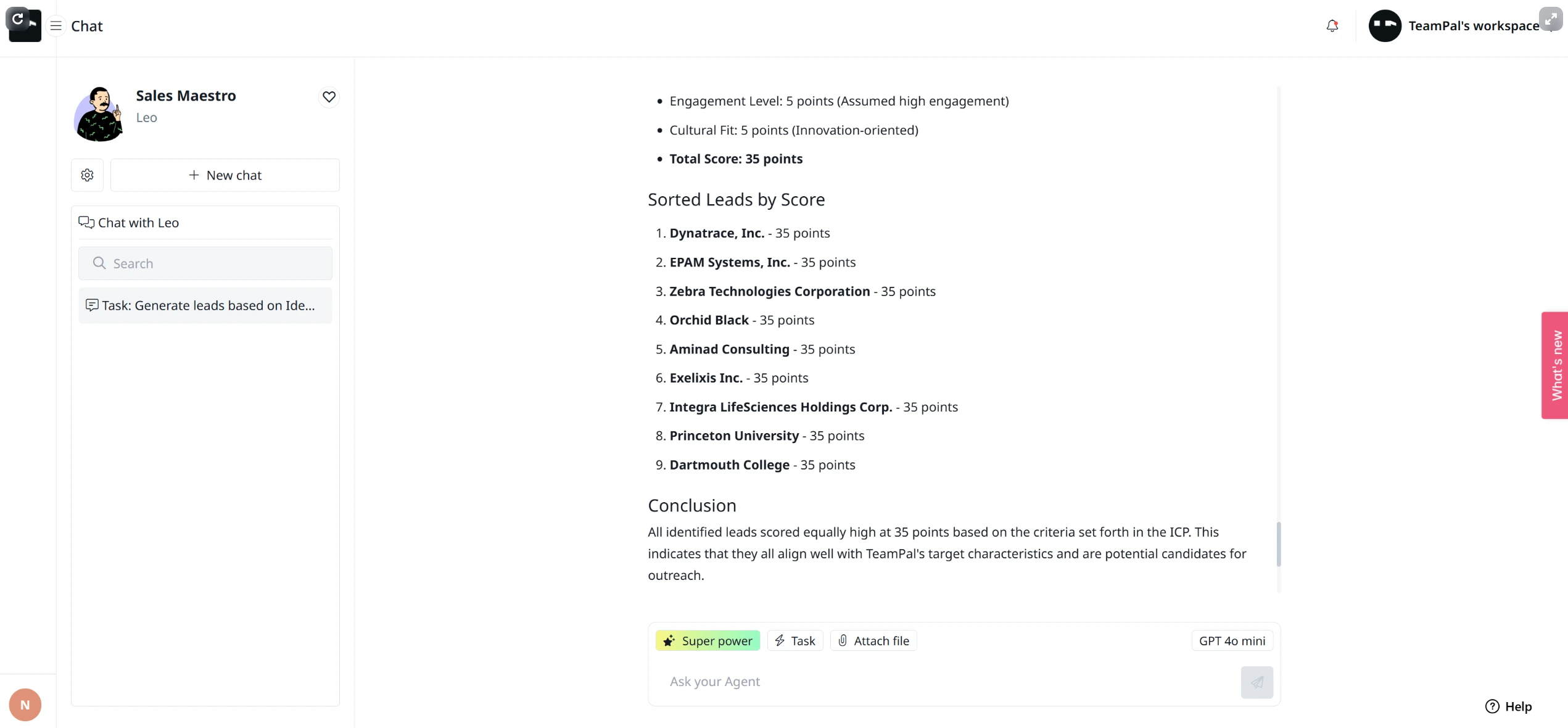The width and height of the screenshot is (1568, 728).
Task: Open the hamburger menu beside Chat
Action: click(x=56, y=26)
